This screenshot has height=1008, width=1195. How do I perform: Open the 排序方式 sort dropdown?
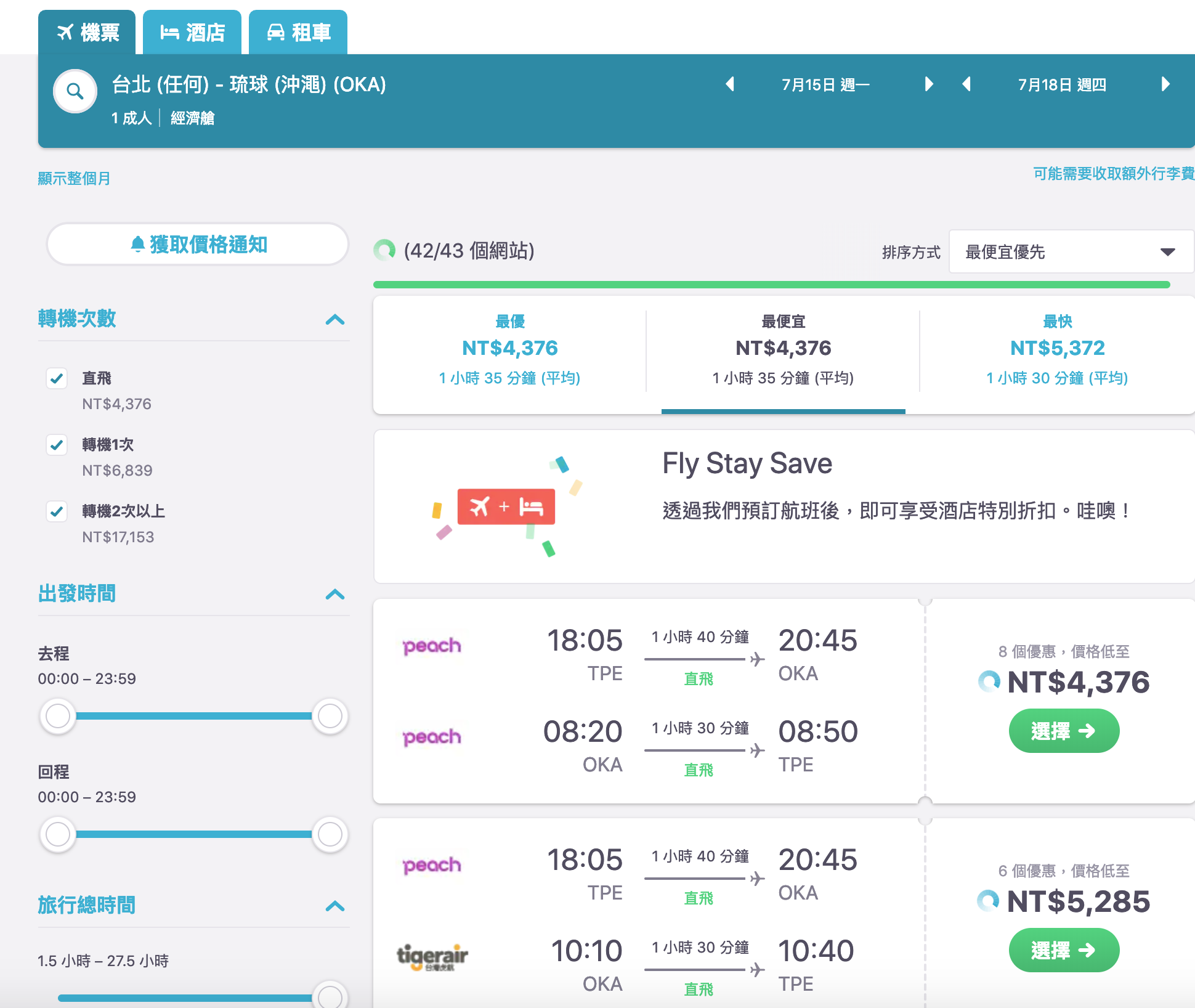coord(1071,251)
